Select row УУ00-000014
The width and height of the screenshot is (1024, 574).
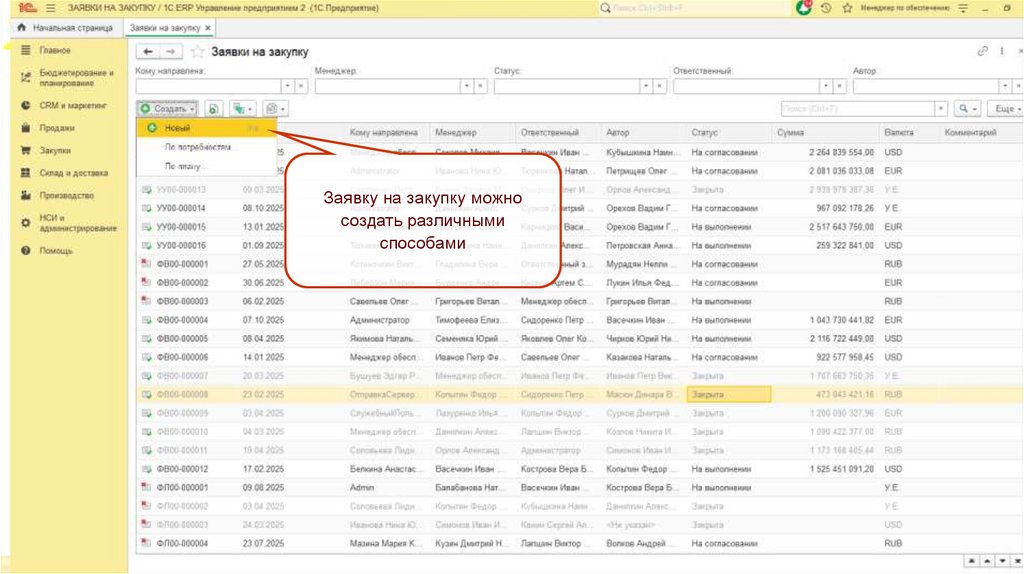point(579,208)
